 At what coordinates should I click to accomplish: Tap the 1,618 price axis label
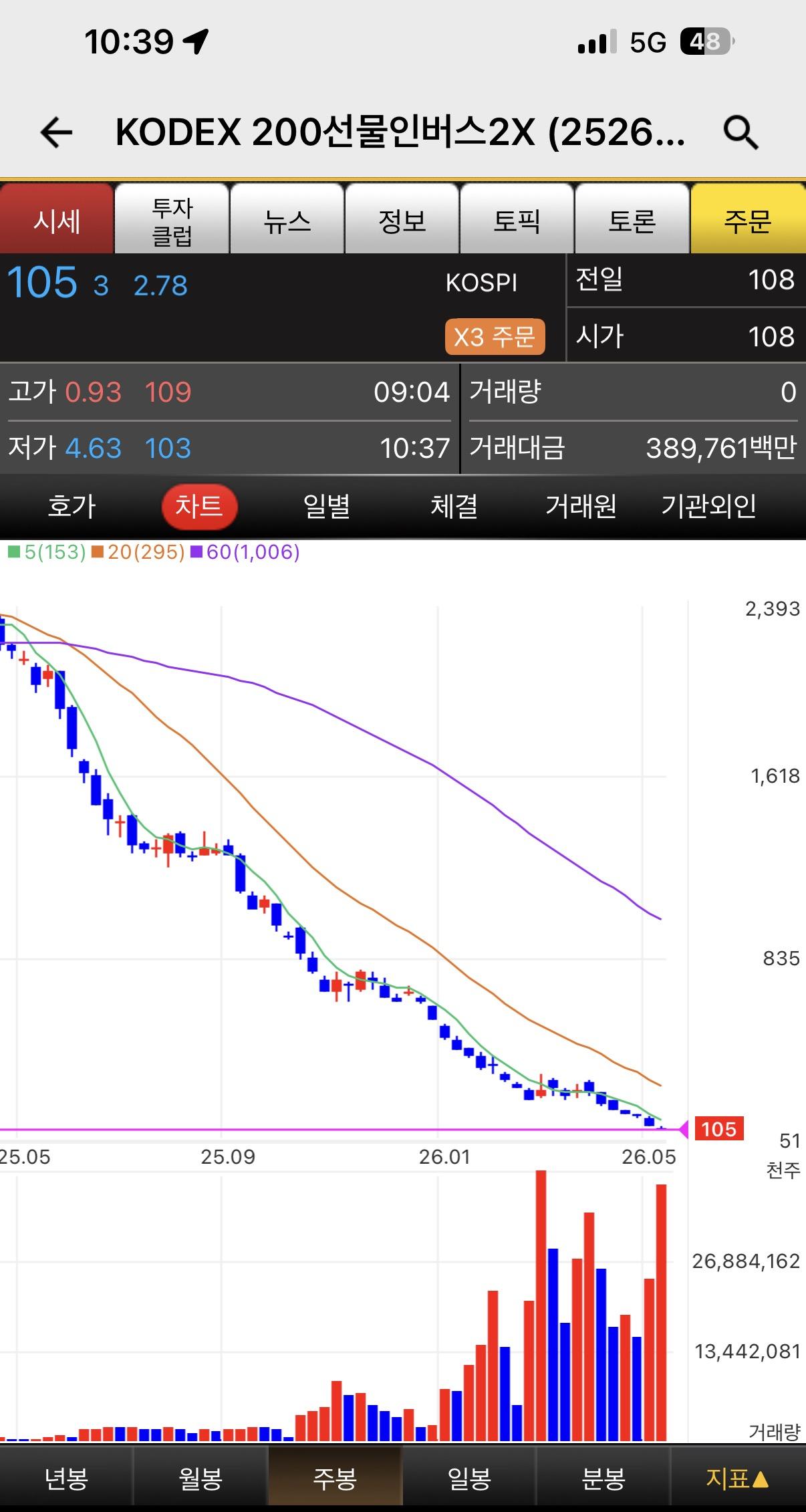[x=775, y=775]
